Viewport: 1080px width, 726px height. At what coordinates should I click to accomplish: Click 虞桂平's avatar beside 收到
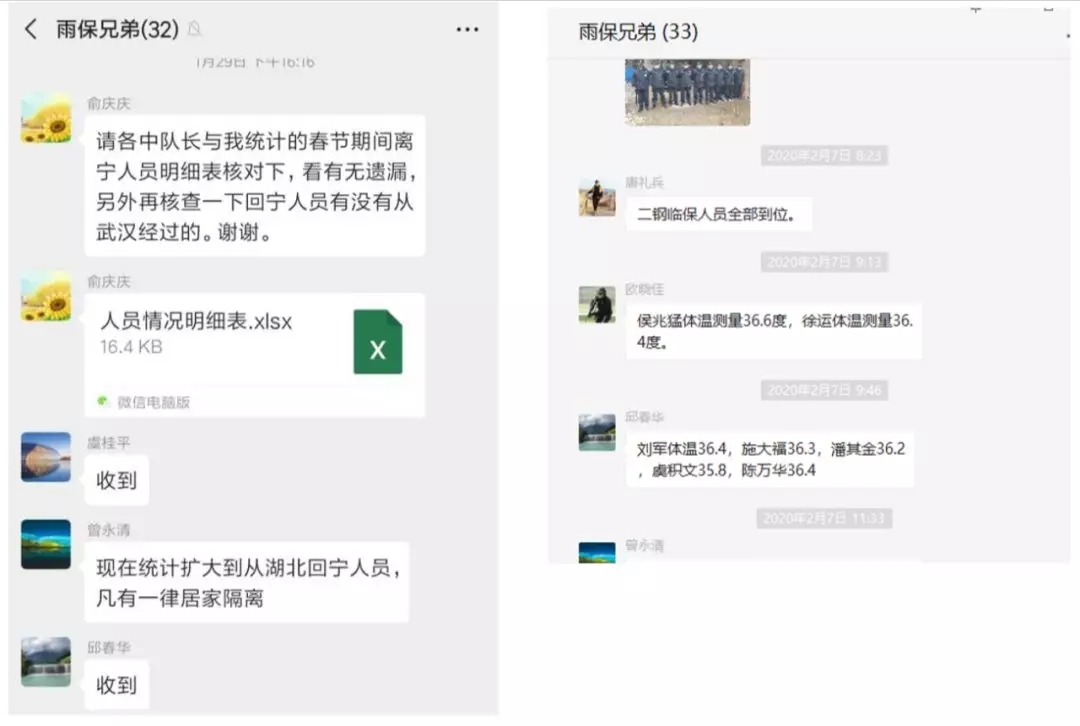46,457
